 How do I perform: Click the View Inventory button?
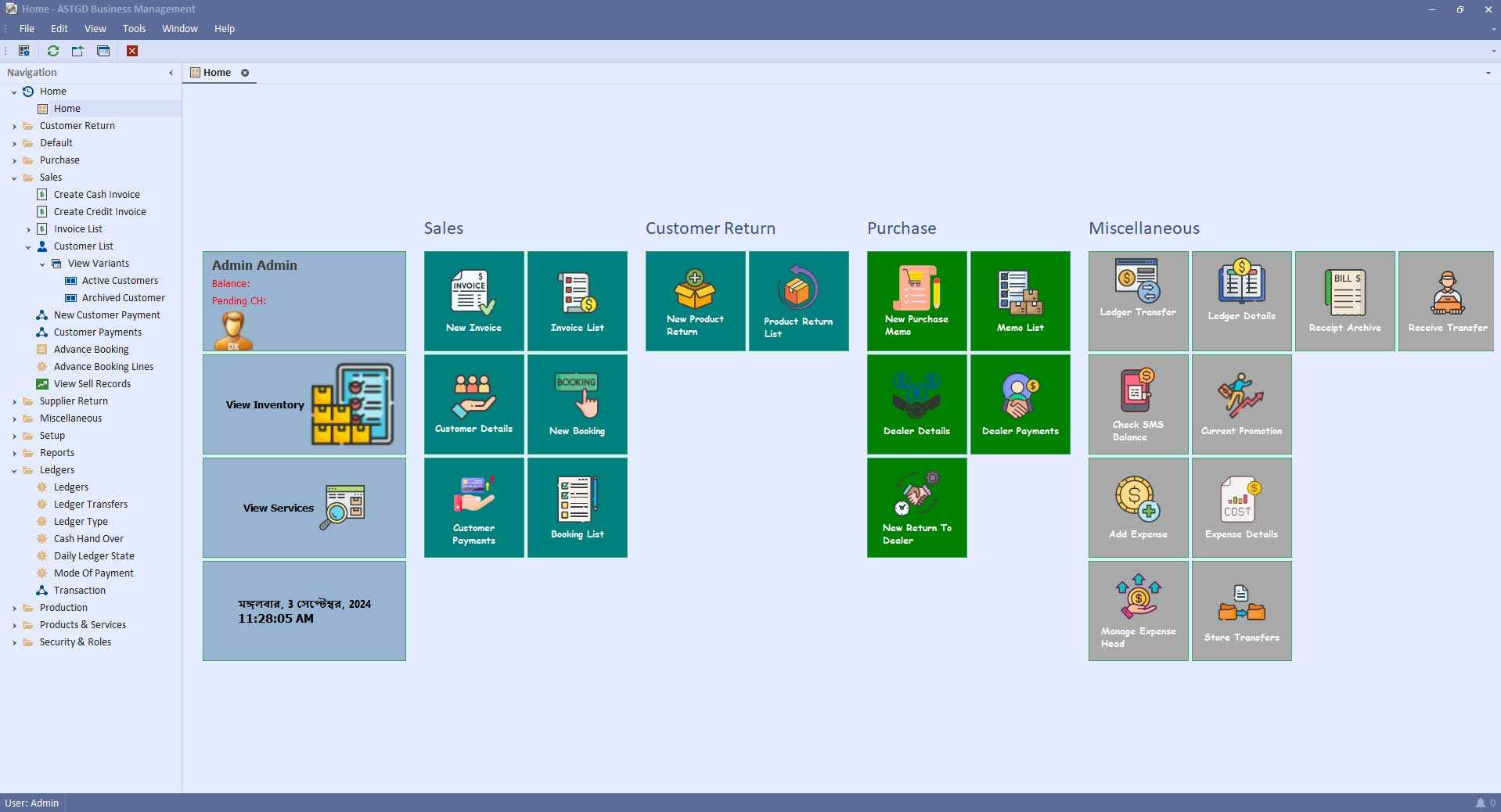[x=304, y=404]
